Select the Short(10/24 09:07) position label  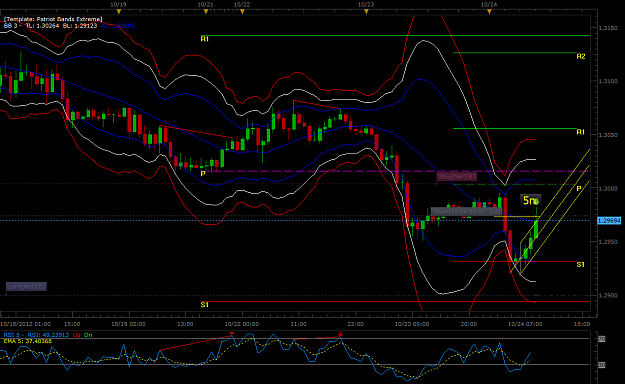[x=466, y=211]
